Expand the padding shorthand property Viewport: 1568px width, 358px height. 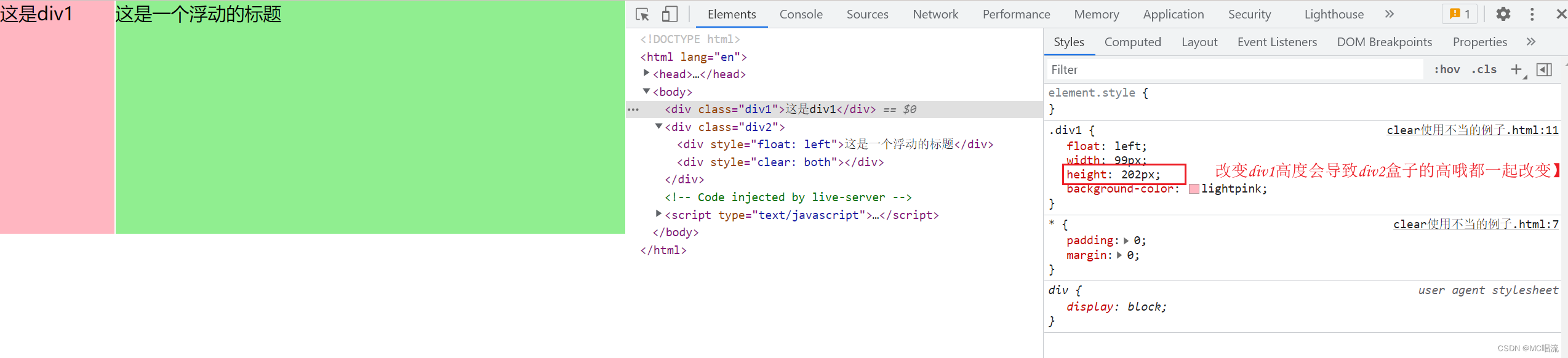1126,241
